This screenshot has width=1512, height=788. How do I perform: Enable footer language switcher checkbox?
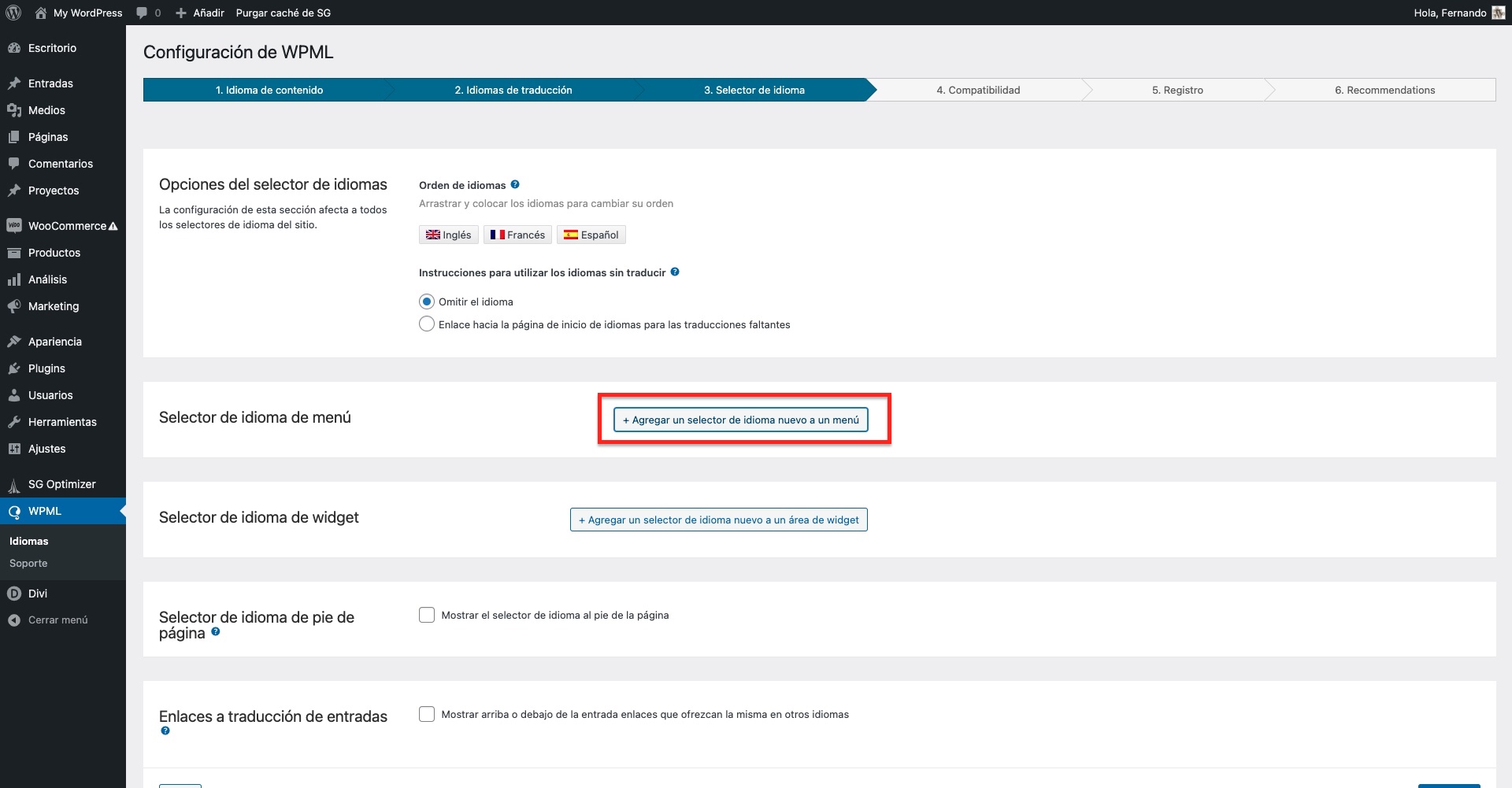(x=427, y=615)
